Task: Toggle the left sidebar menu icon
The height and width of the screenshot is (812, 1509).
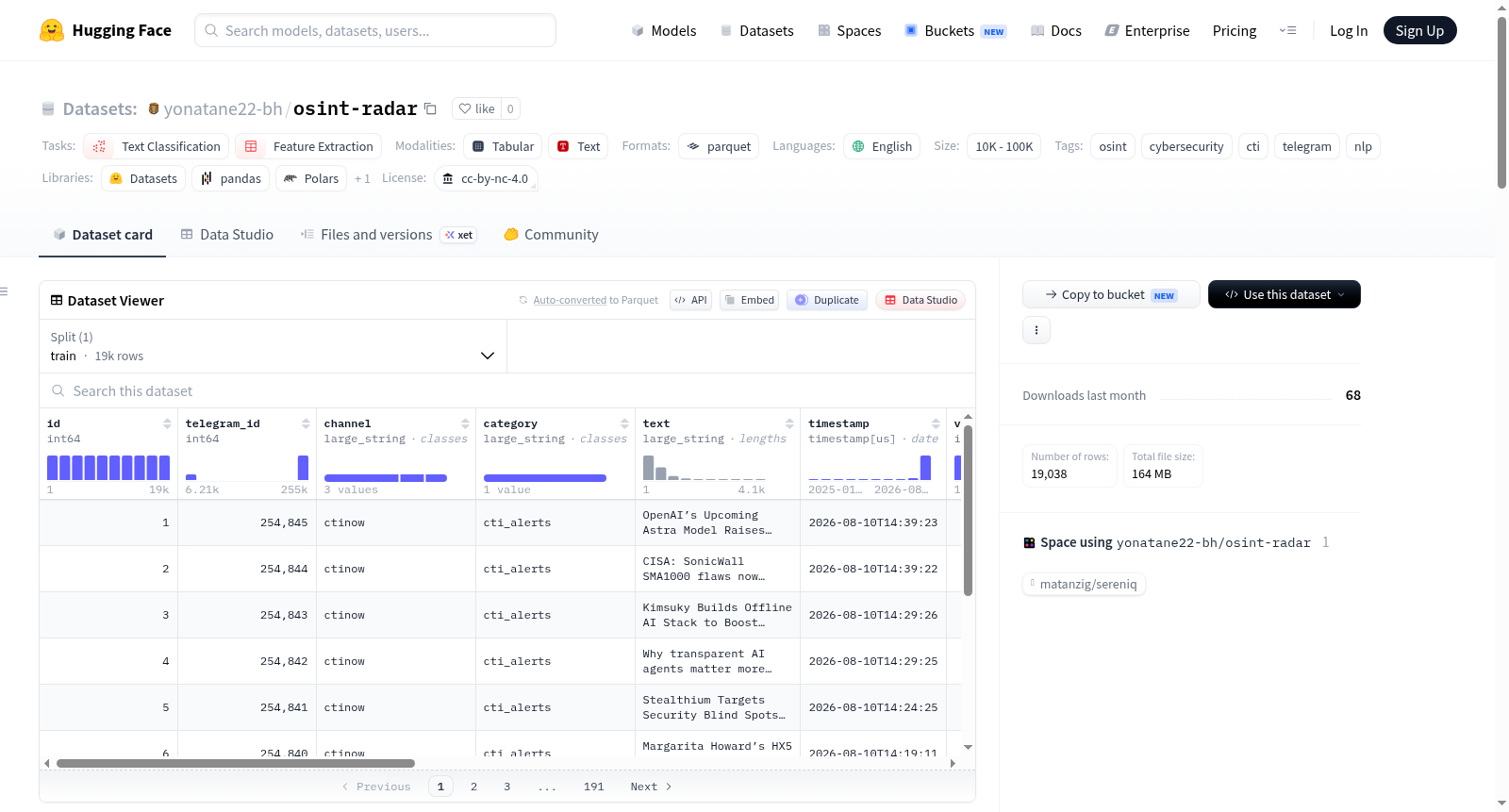Action: [5, 291]
